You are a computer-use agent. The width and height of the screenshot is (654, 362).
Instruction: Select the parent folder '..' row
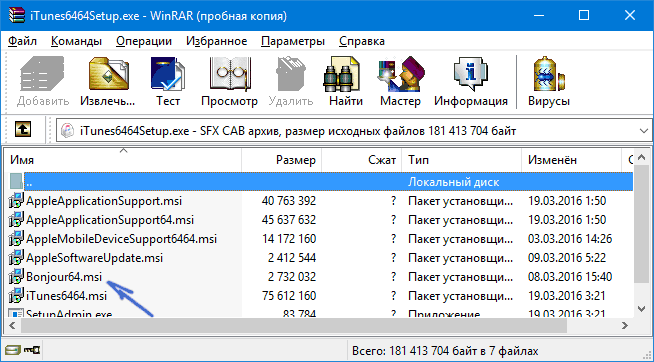point(320,182)
